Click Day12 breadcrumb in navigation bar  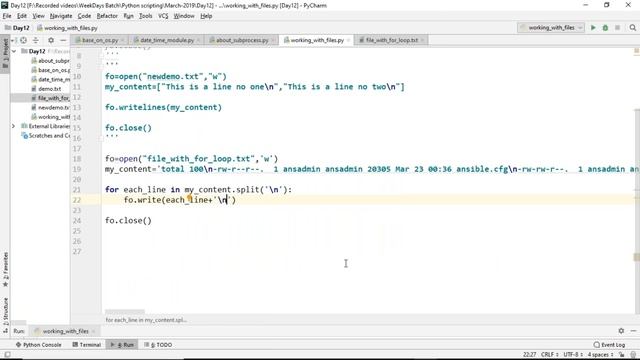[17, 28]
